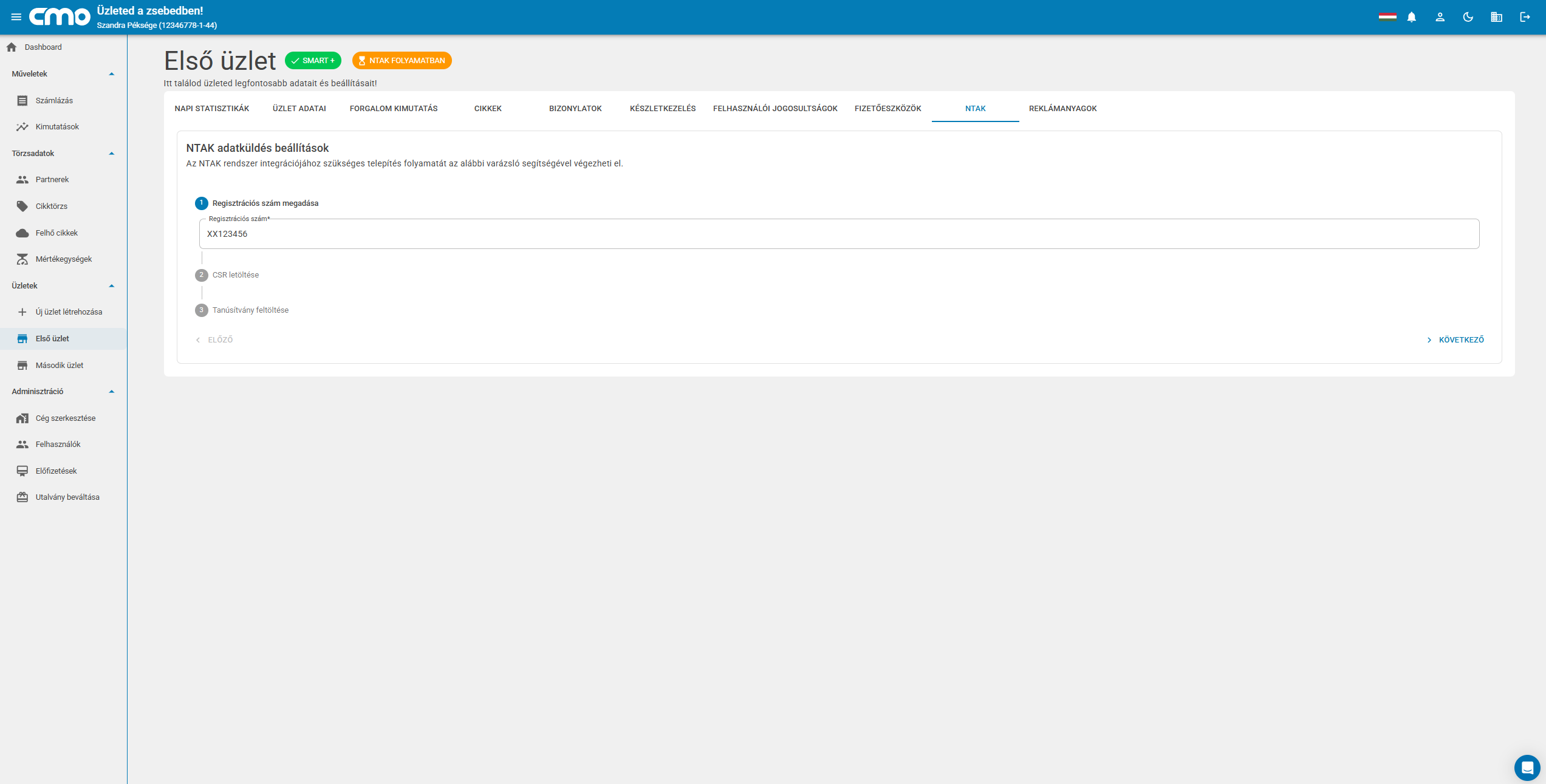The width and height of the screenshot is (1546, 784).
Task: Click the Második üzlet store icon
Action: (x=22, y=366)
